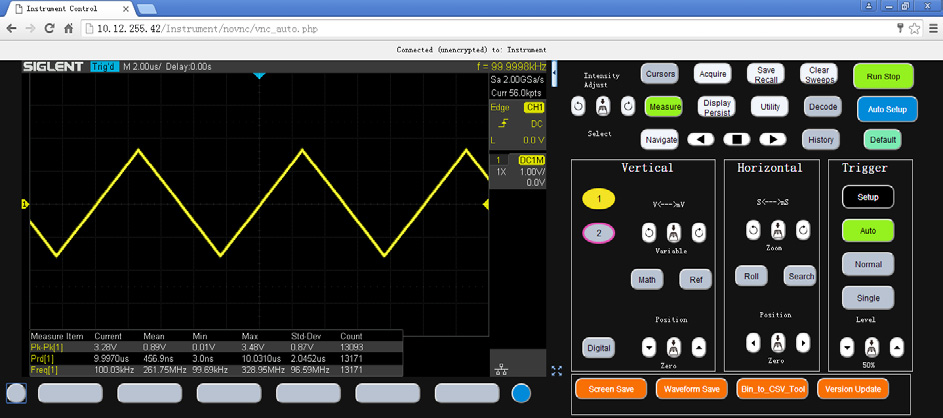943x418 pixels.
Task: Select Normal trigger mode
Action: 867,264
